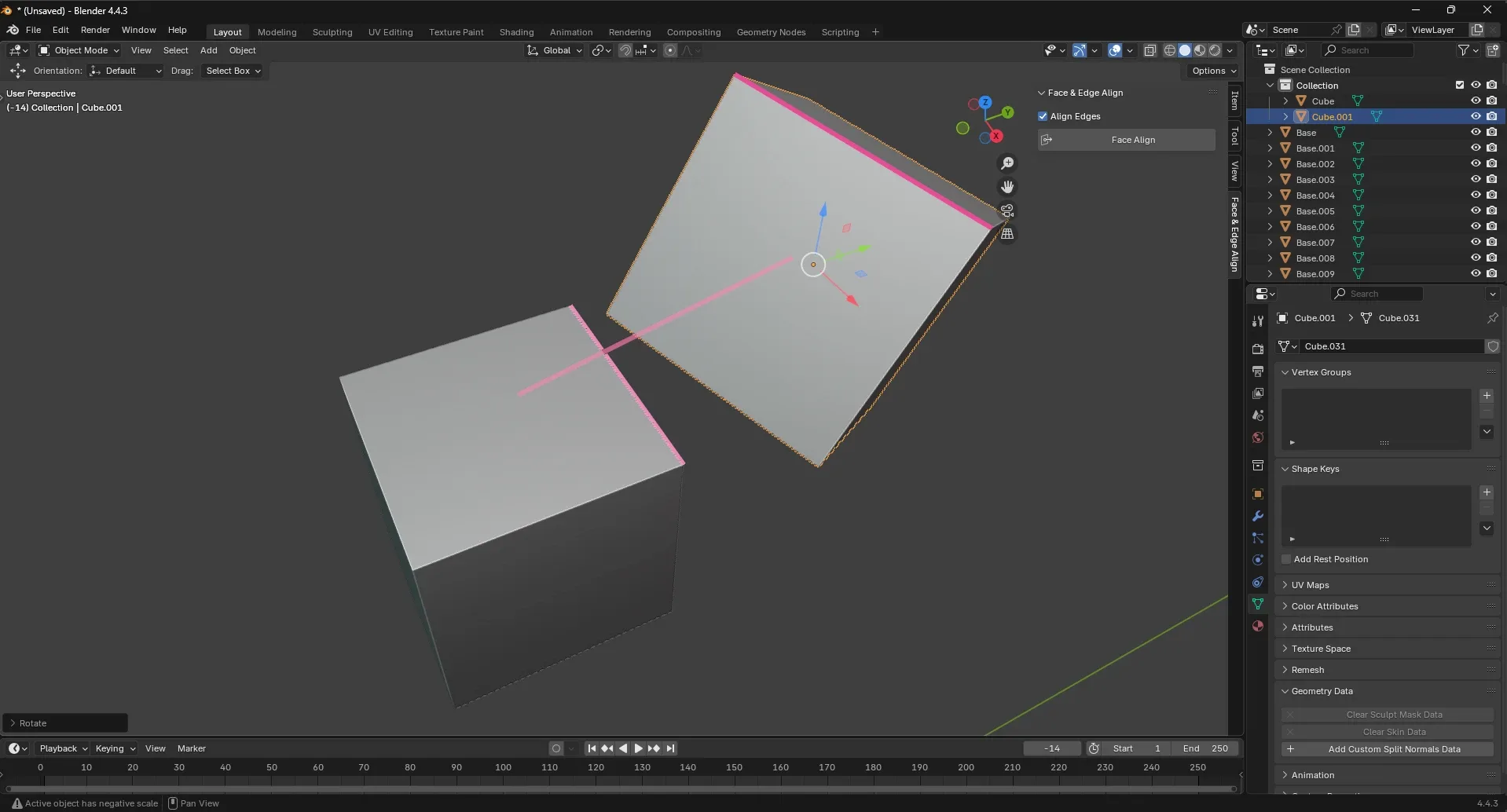
Task: Open the Render menu
Action: pyautogui.click(x=95, y=30)
